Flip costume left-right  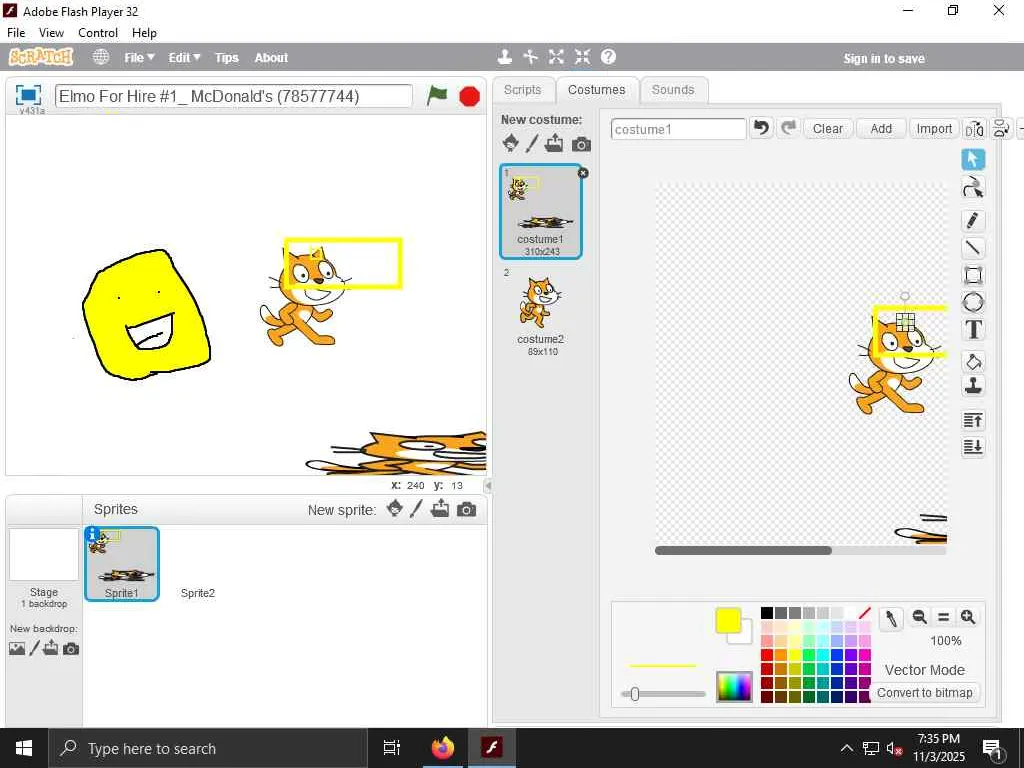point(974,129)
